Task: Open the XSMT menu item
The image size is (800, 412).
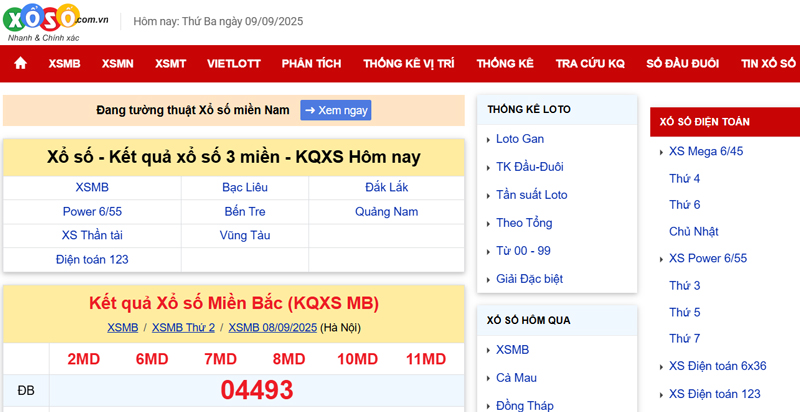Action: click(170, 64)
